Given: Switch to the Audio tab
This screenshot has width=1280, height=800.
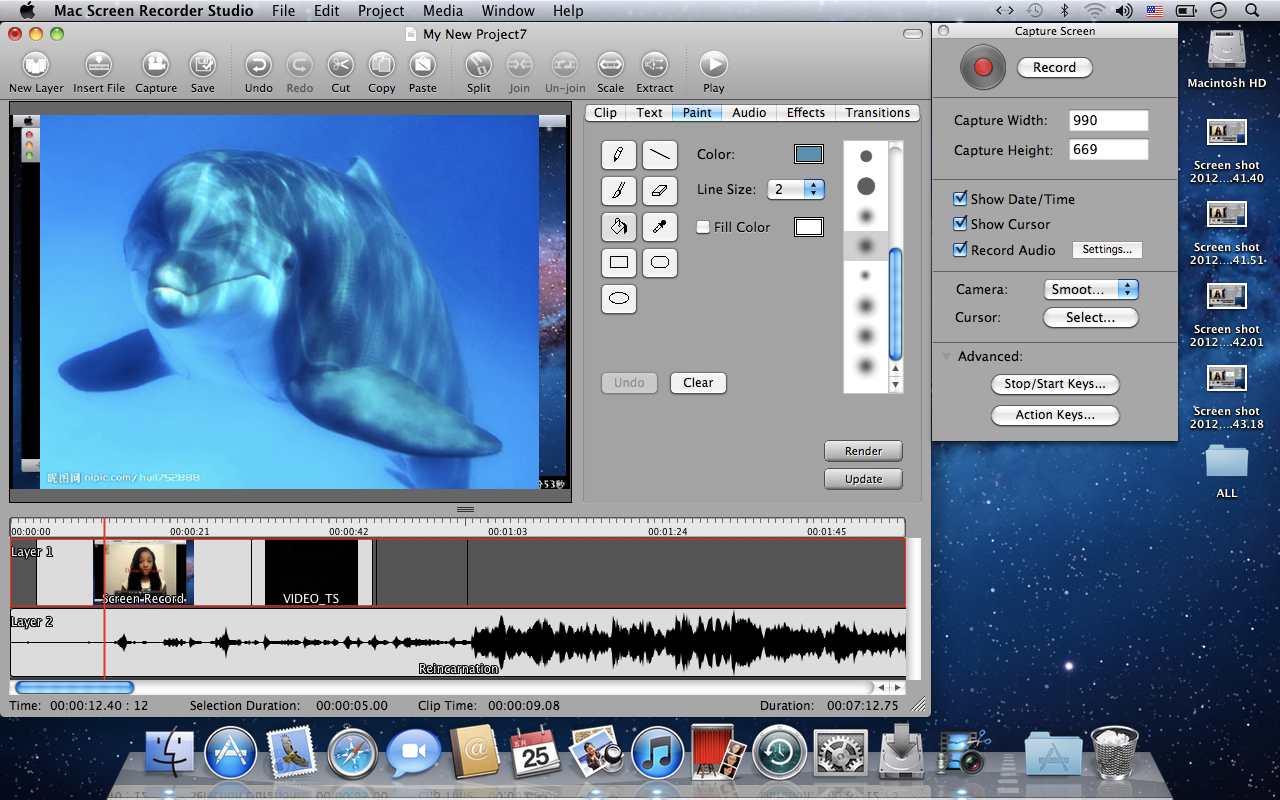Looking at the screenshot, I should click(x=749, y=113).
